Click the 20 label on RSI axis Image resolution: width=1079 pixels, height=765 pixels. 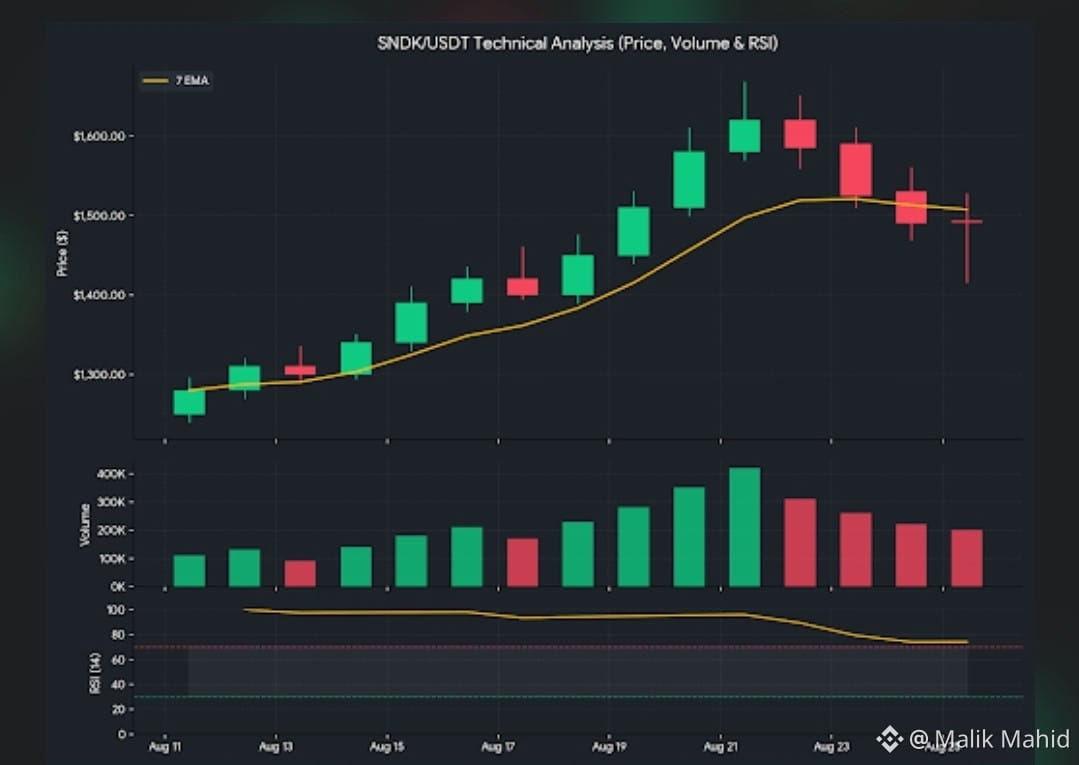point(118,709)
